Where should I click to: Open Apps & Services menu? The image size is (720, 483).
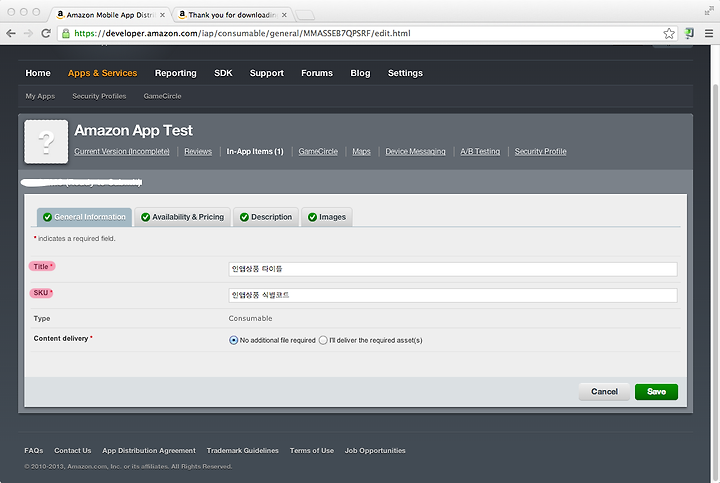tap(102, 73)
